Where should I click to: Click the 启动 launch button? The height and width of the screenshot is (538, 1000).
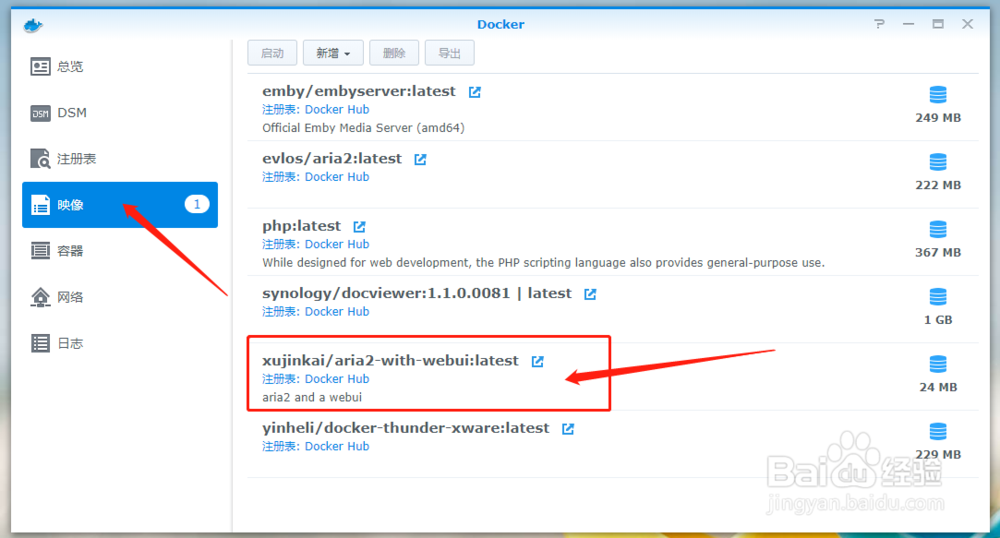coord(272,53)
